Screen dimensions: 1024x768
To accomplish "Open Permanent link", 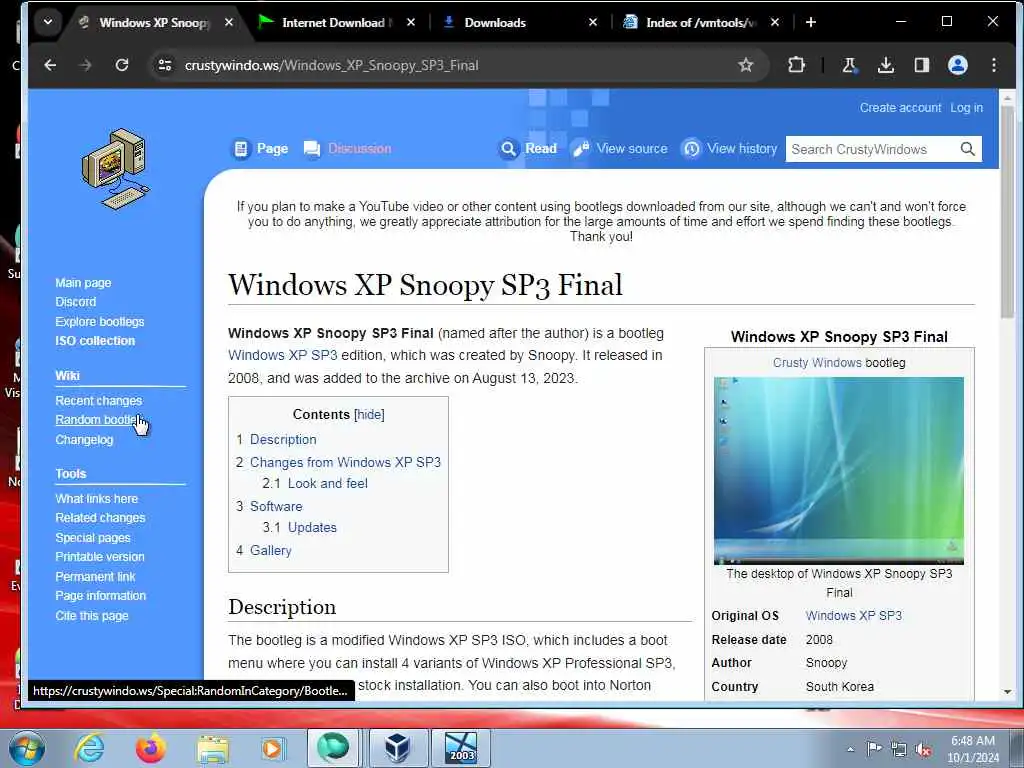I will coord(95,577).
